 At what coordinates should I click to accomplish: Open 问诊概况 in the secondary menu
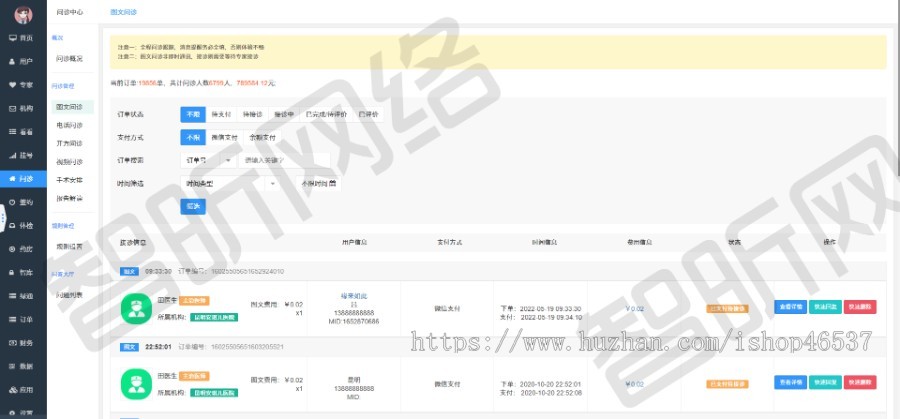coord(69,59)
